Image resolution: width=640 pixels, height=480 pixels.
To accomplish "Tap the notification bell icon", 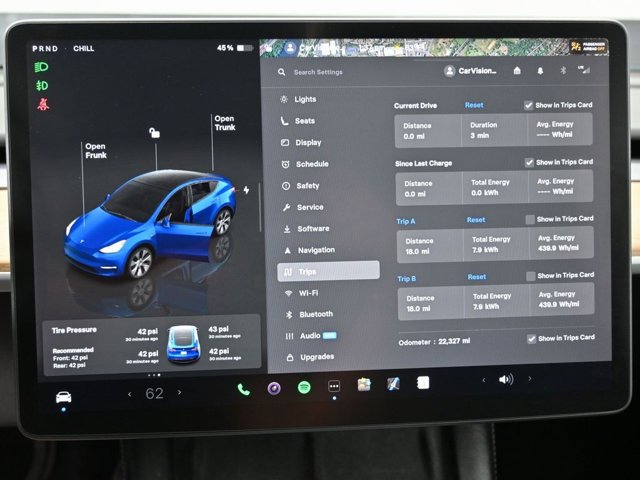I will 540,71.
